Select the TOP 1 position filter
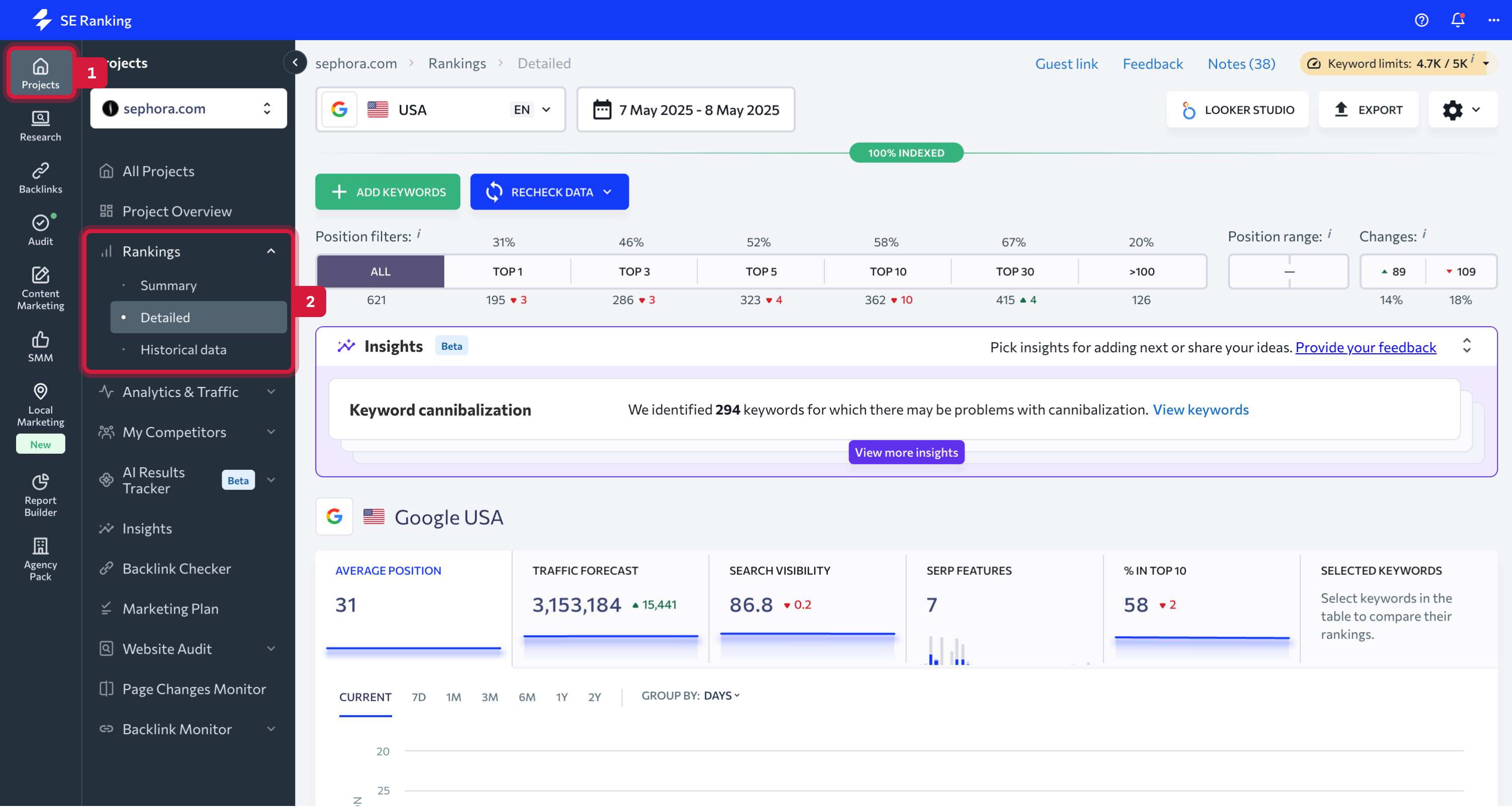Image resolution: width=1512 pixels, height=810 pixels. pos(507,271)
